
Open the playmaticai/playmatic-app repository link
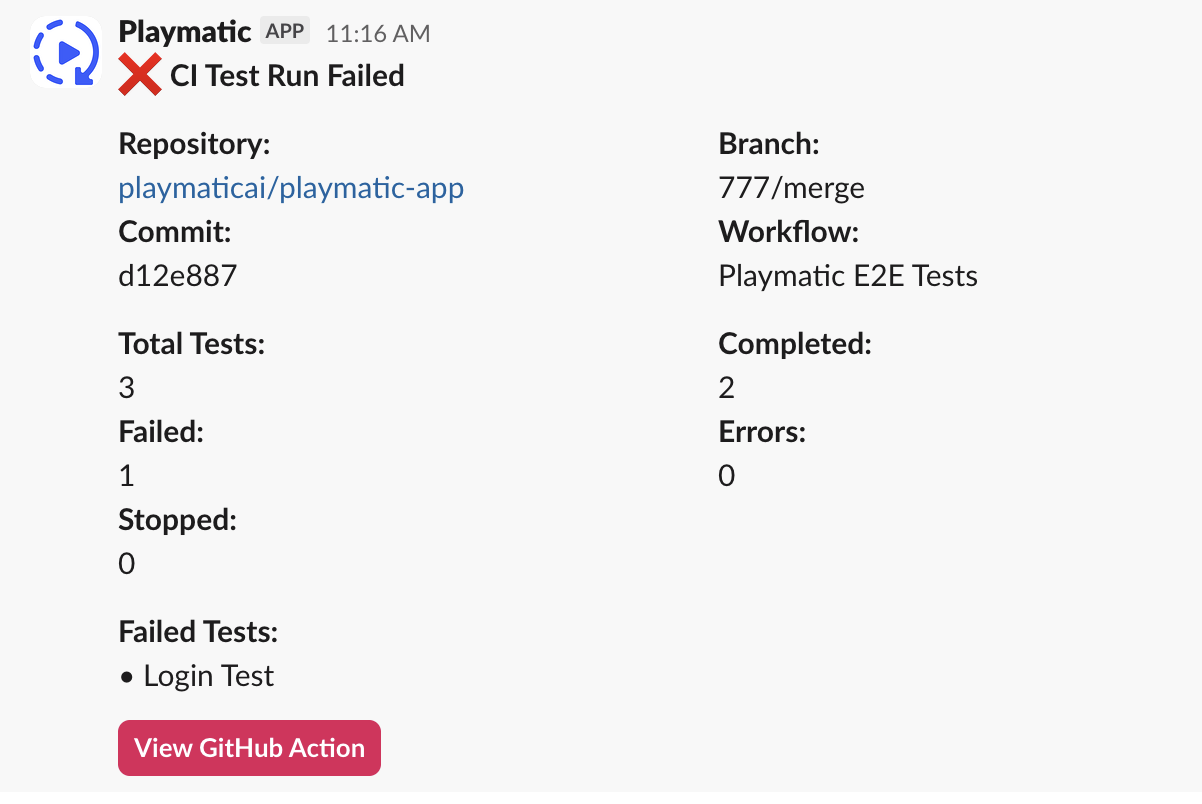291,188
